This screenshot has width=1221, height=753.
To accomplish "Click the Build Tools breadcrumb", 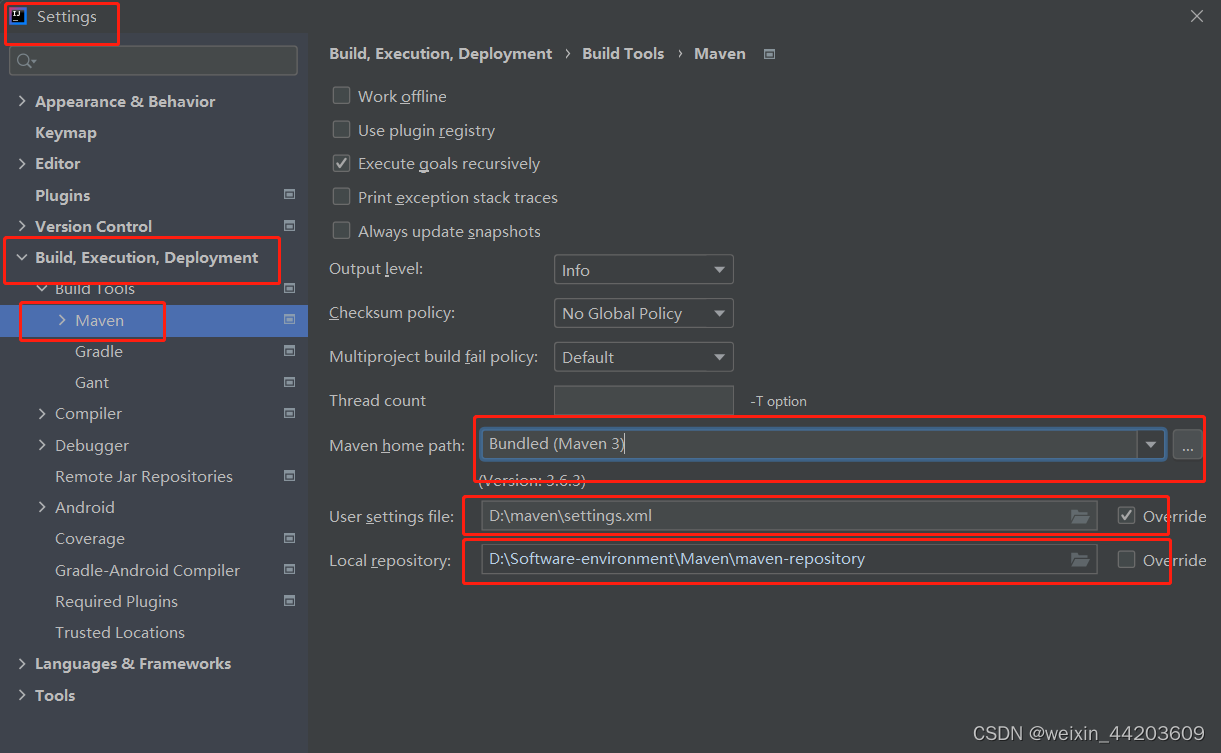I will pyautogui.click(x=623, y=54).
